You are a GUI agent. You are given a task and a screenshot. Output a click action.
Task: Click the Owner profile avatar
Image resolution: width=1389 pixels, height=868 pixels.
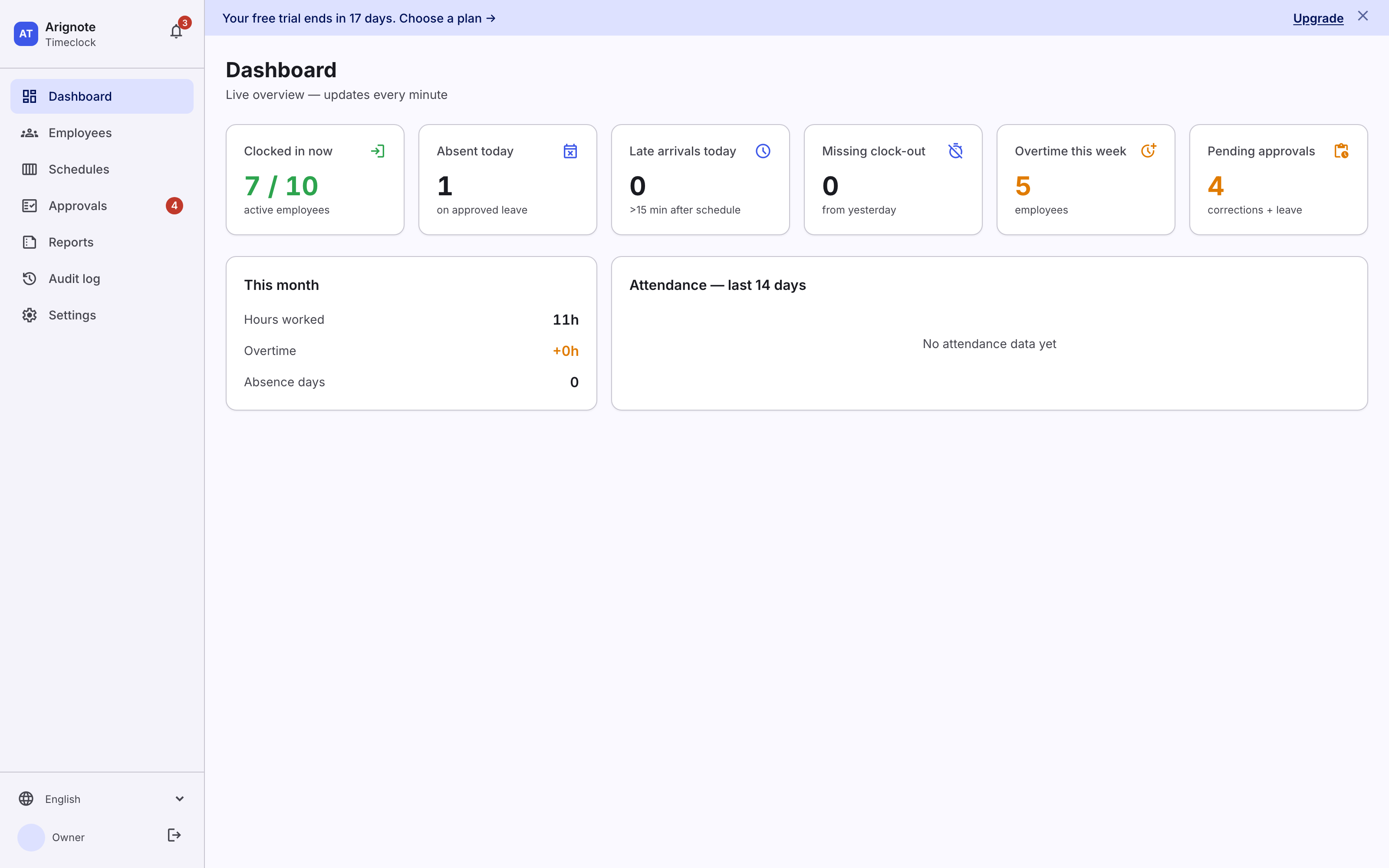click(x=31, y=838)
